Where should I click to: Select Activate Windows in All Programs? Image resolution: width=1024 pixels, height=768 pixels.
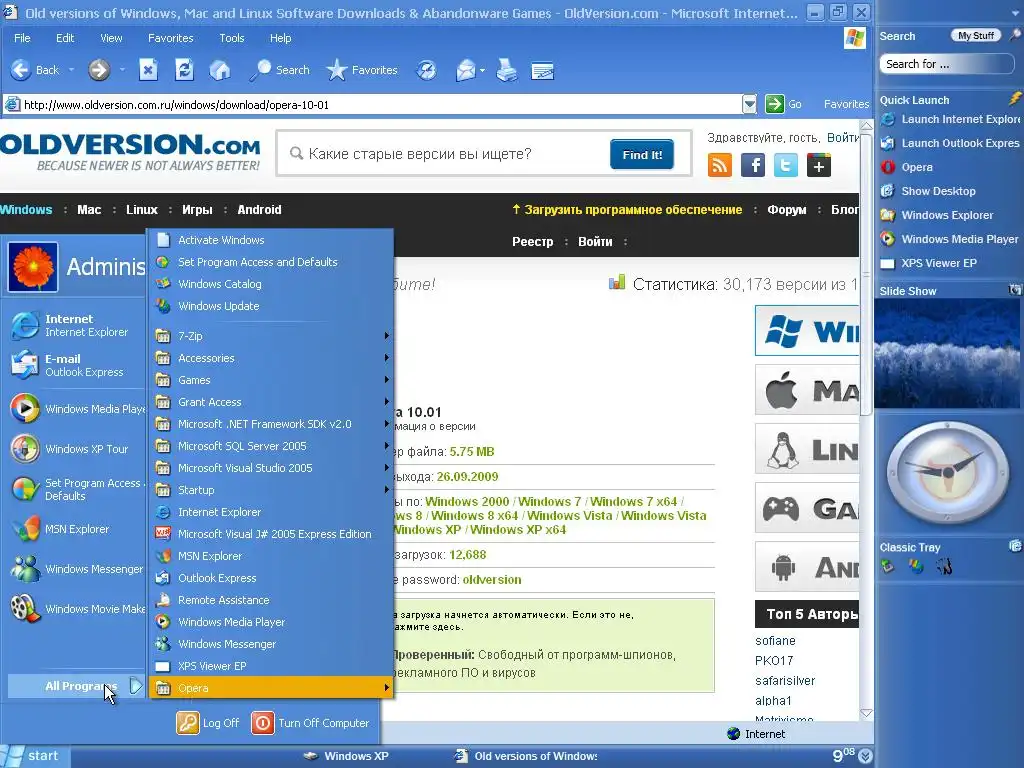(x=272, y=240)
